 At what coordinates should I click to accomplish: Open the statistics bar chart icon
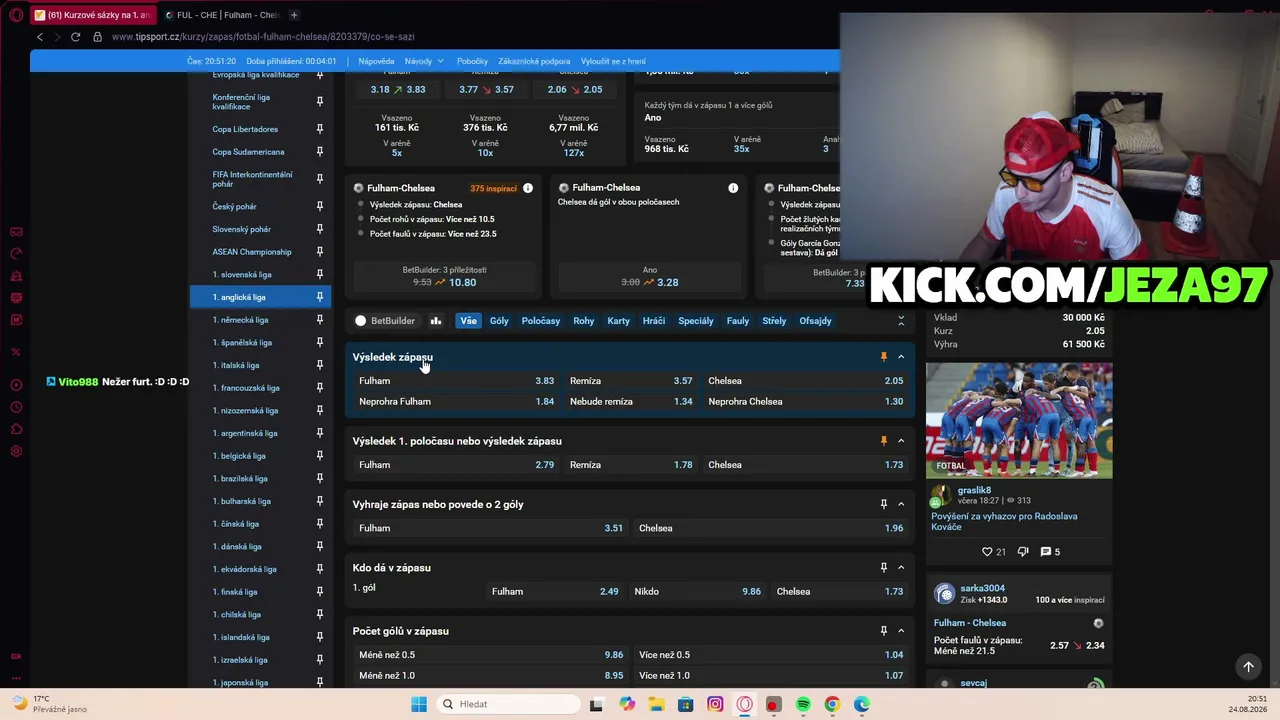click(436, 321)
